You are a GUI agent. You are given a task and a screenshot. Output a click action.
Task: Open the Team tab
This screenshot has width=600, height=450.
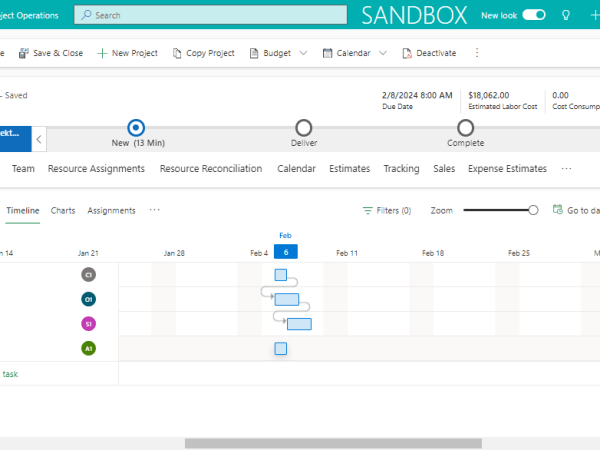tap(23, 169)
